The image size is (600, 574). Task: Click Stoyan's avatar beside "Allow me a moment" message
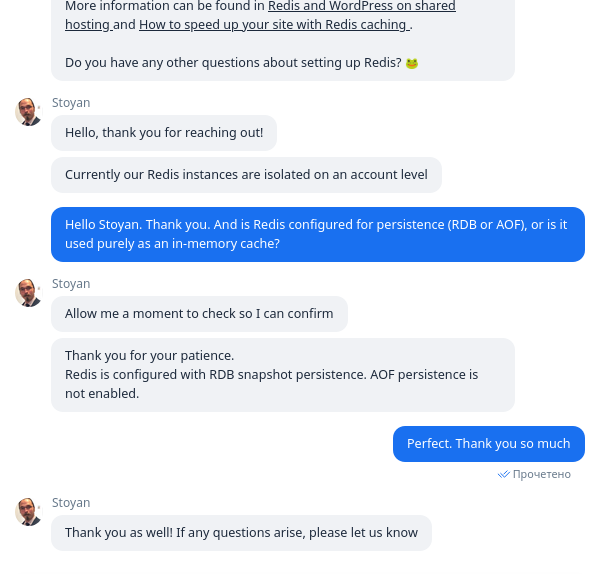point(28,293)
